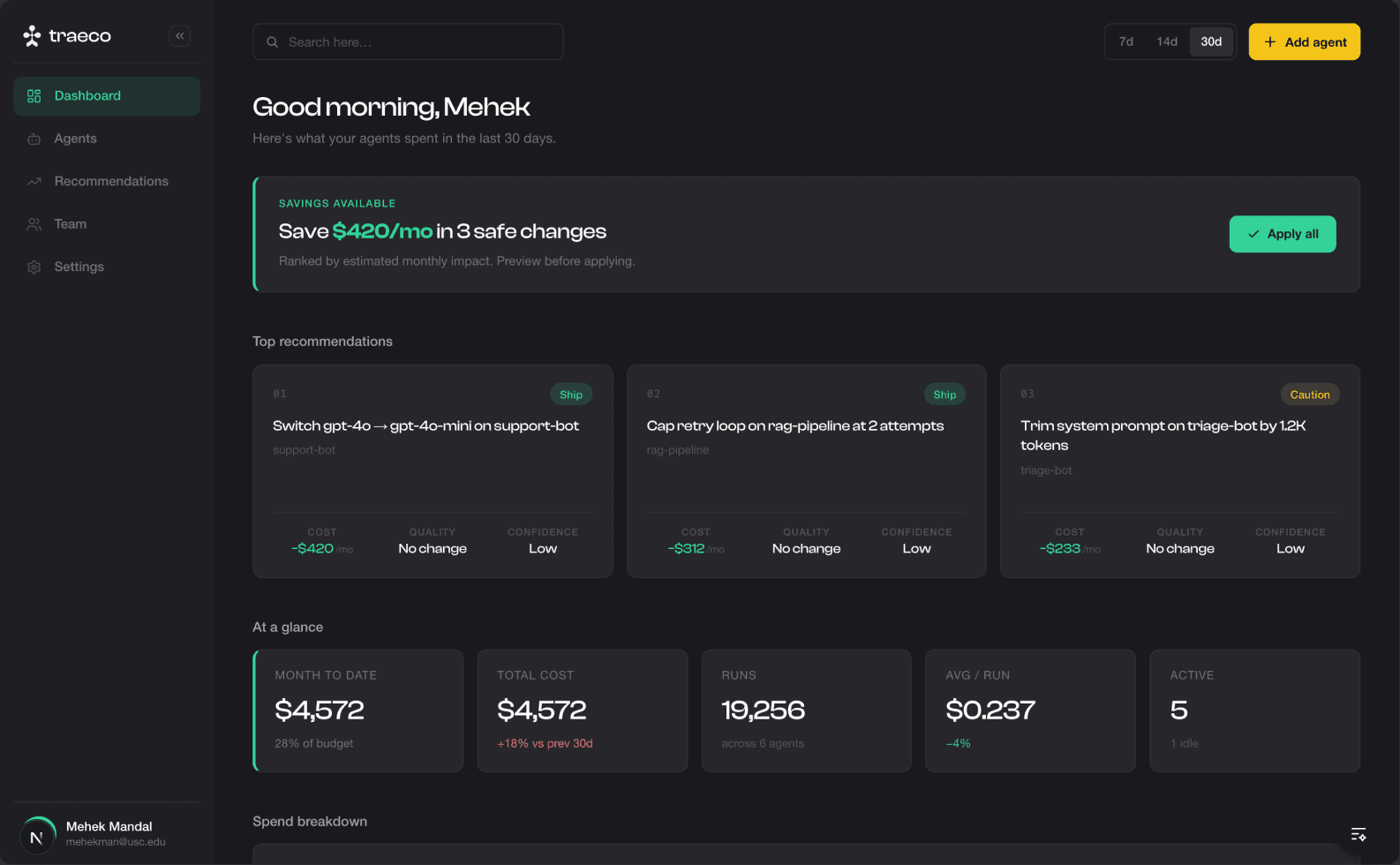Select the 30d time range
Image resolution: width=1400 pixels, height=865 pixels.
point(1211,42)
